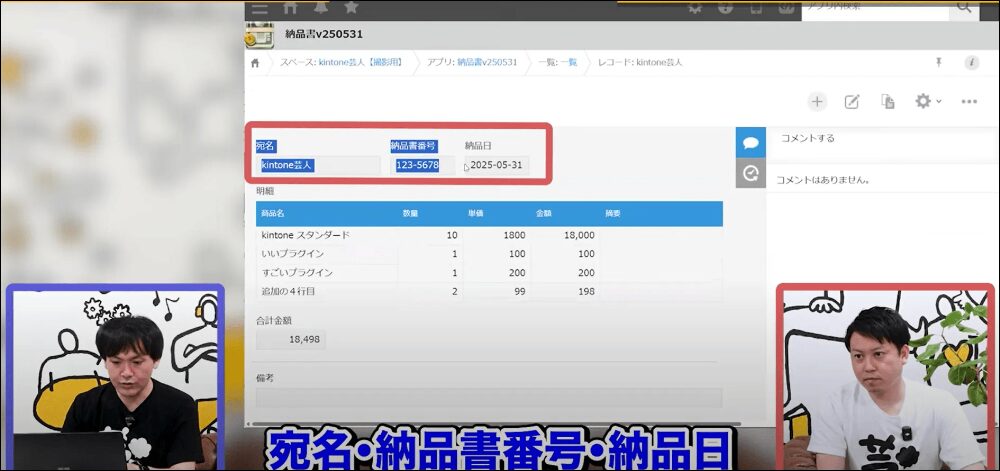Edit this record with the pencil icon
Image resolution: width=1000 pixels, height=471 pixels.
[x=852, y=101]
